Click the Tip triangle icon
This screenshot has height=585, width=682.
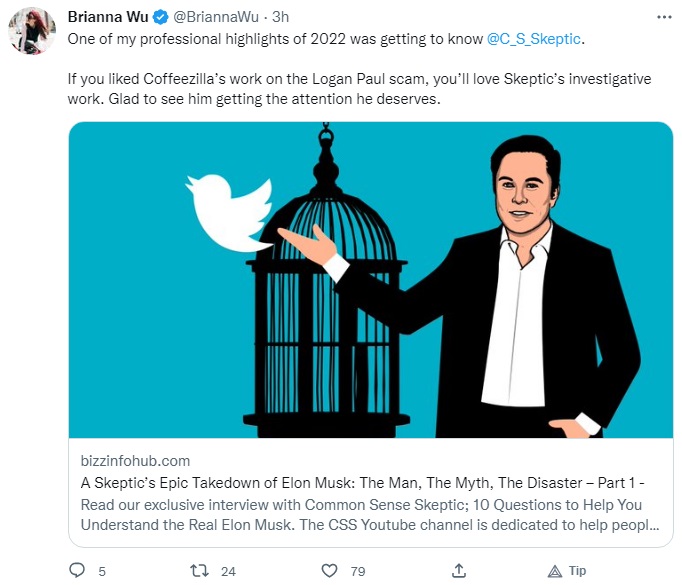pyautogui.click(x=555, y=571)
